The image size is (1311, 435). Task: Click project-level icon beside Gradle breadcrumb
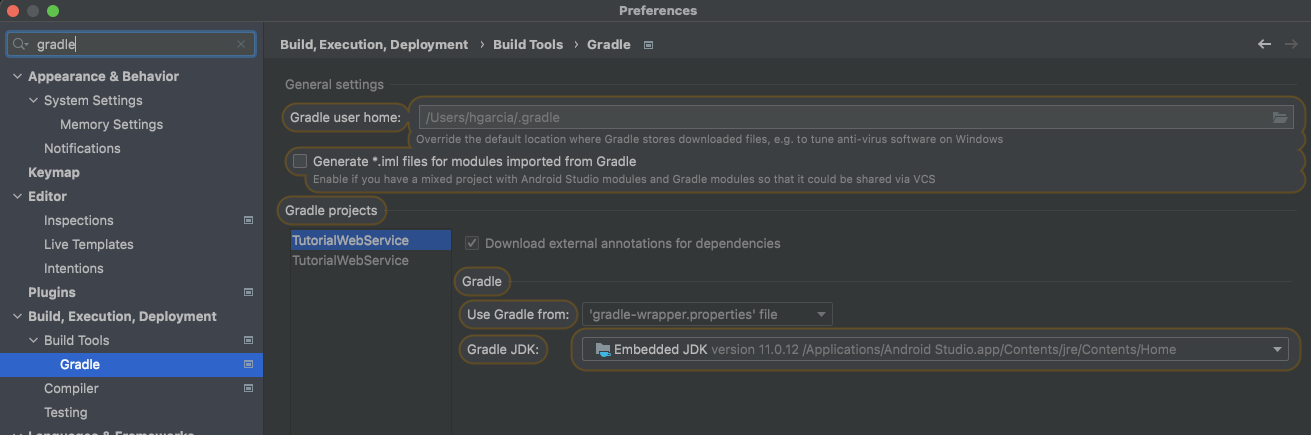click(648, 45)
